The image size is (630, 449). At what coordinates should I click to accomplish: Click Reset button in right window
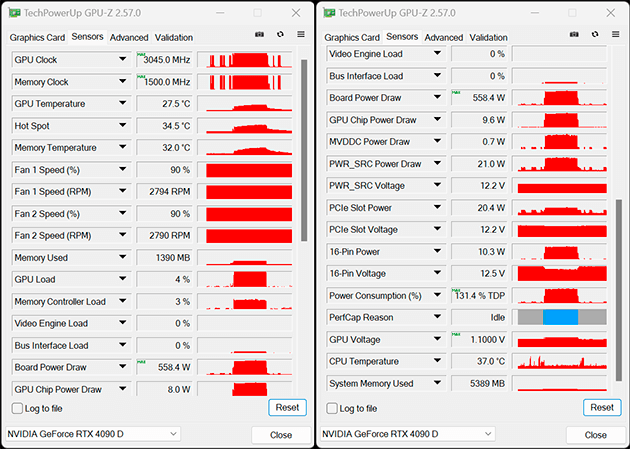[602, 408]
